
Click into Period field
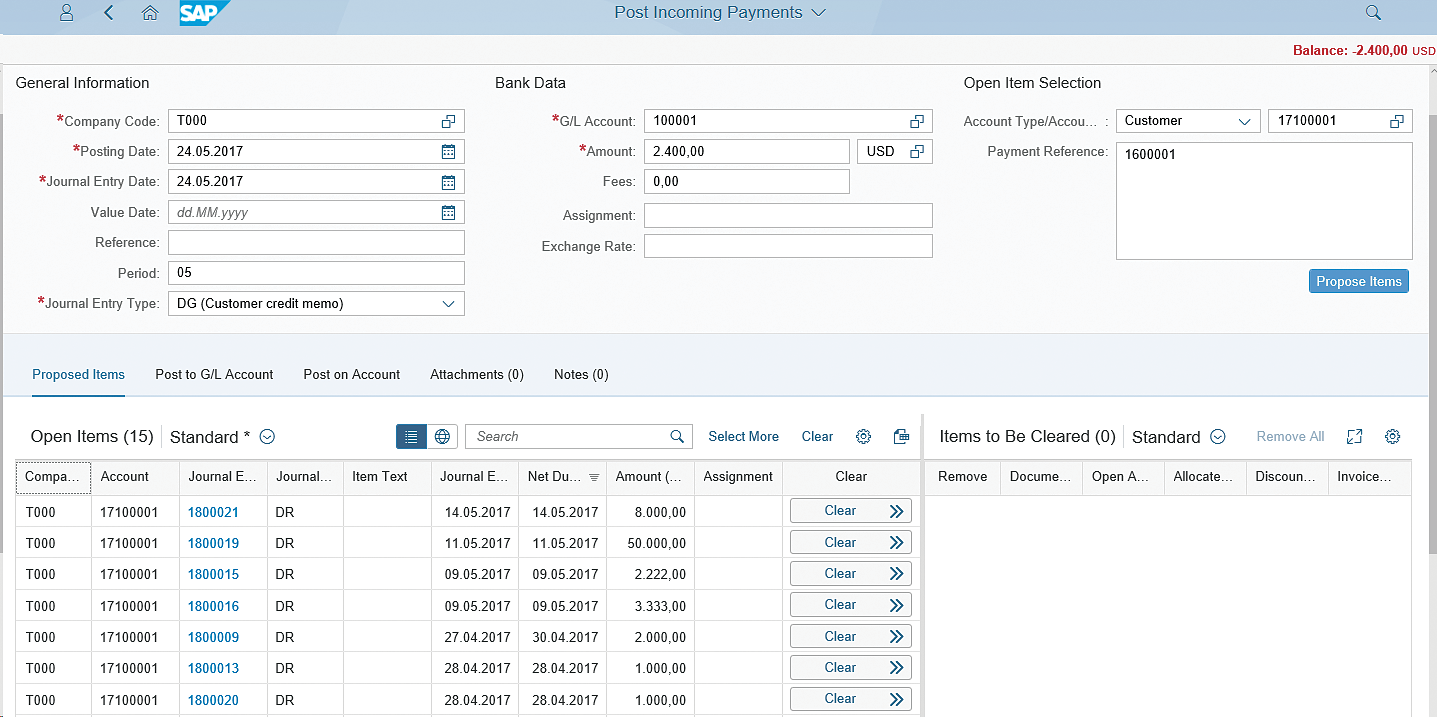click(316, 273)
